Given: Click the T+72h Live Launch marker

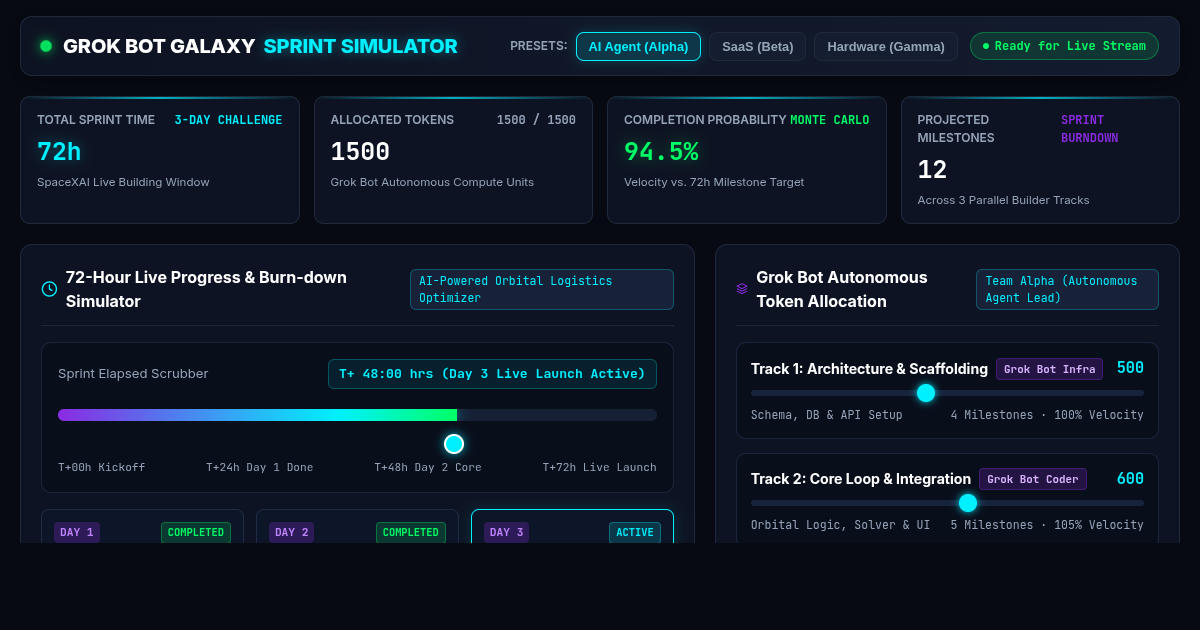Looking at the screenshot, I should pos(600,467).
